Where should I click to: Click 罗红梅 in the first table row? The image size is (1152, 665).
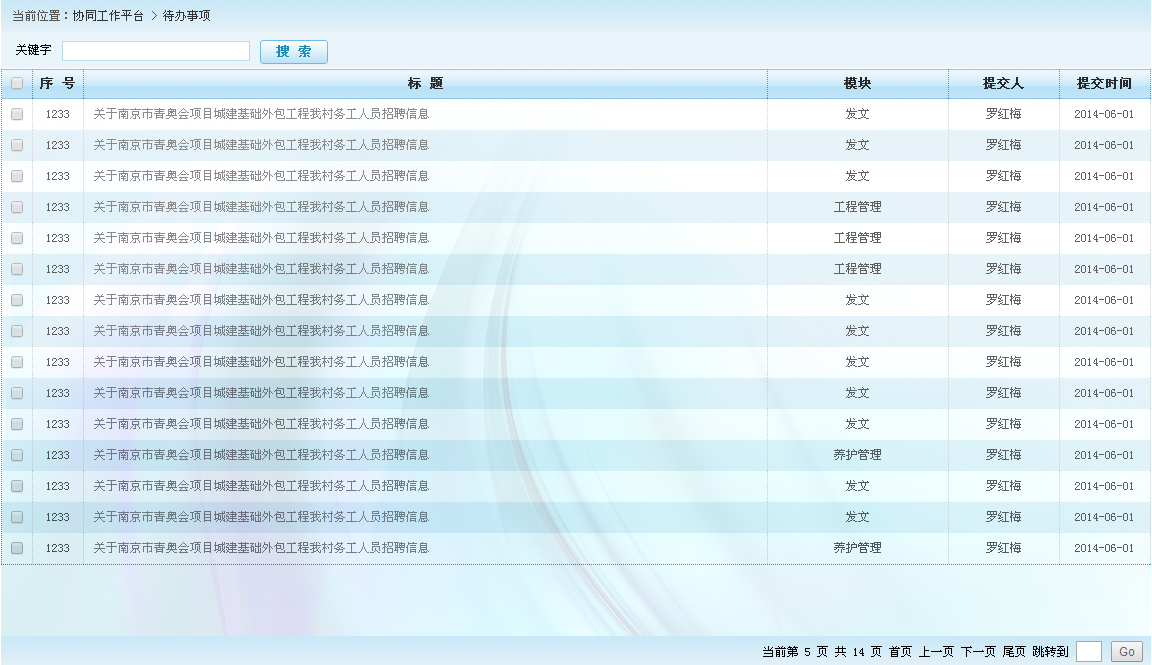pyautogui.click(x=1004, y=114)
